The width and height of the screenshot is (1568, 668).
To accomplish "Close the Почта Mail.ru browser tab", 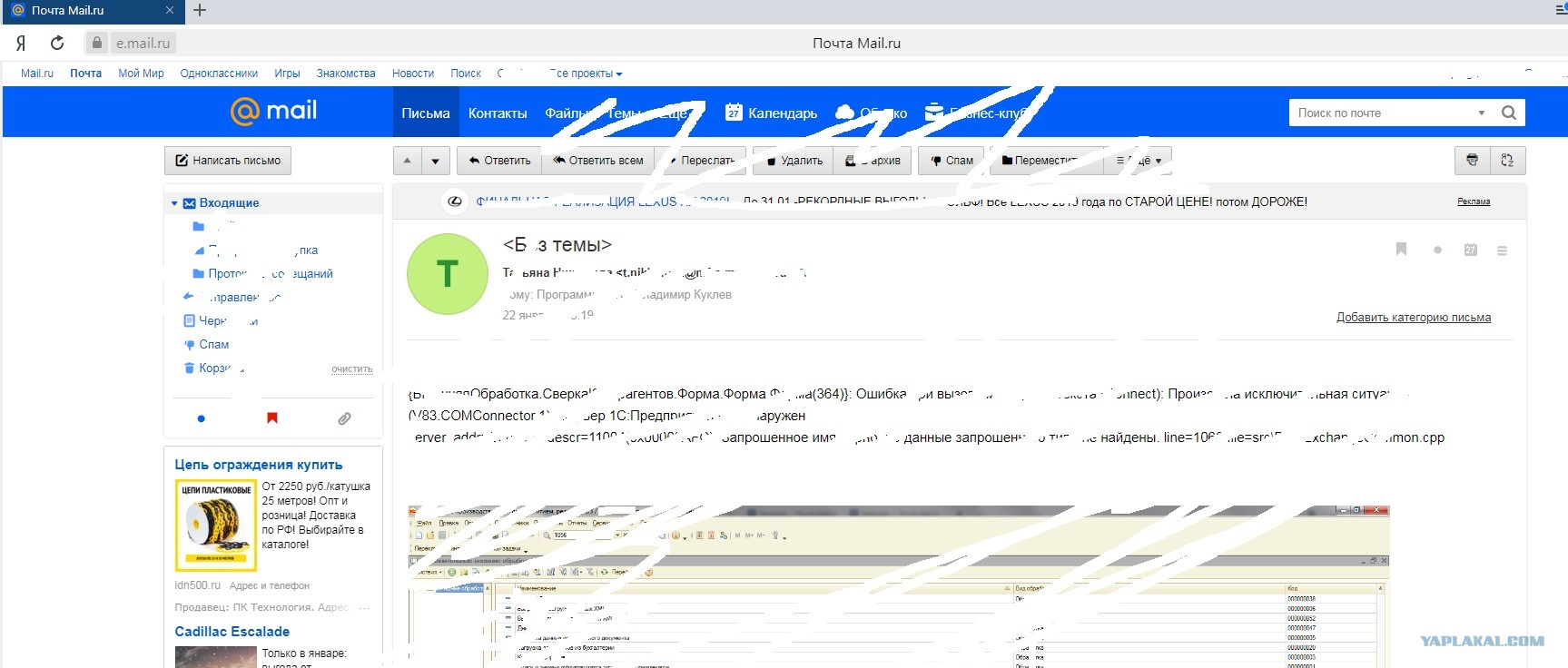I will point(170,10).
